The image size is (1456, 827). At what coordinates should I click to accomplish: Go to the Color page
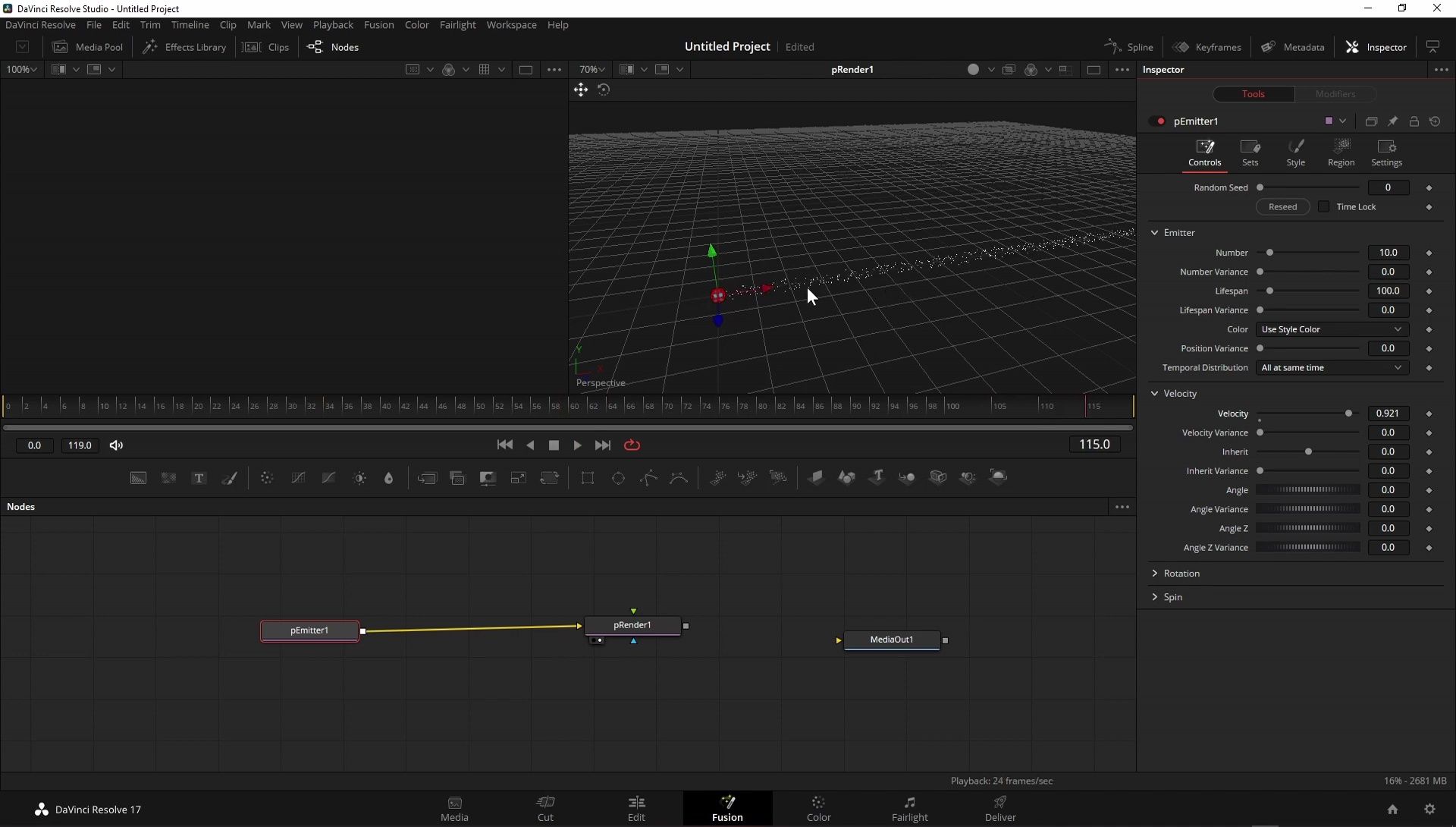click(818, 809)
